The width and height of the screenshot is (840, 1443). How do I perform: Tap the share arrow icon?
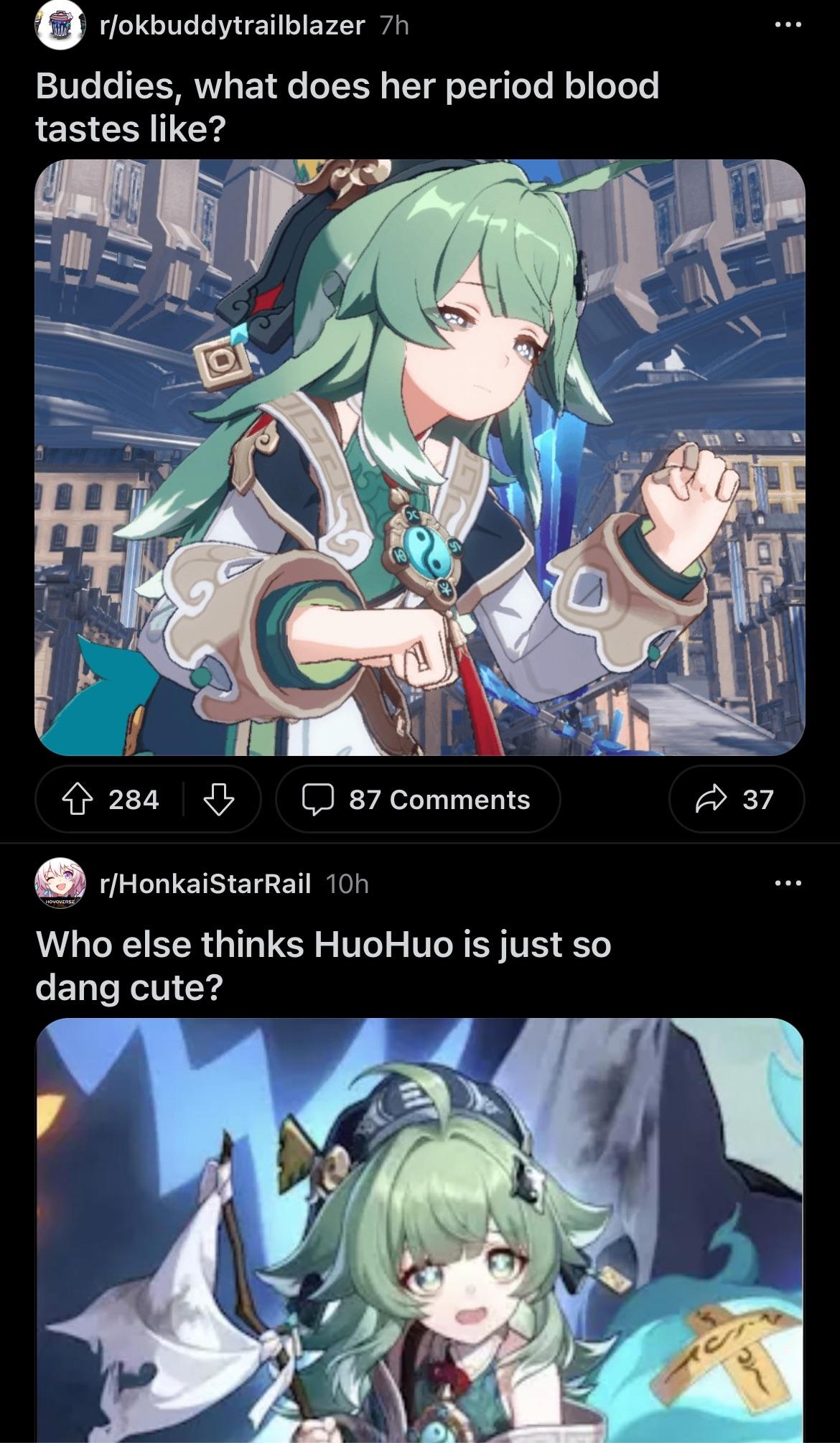(x=711, y=799)
